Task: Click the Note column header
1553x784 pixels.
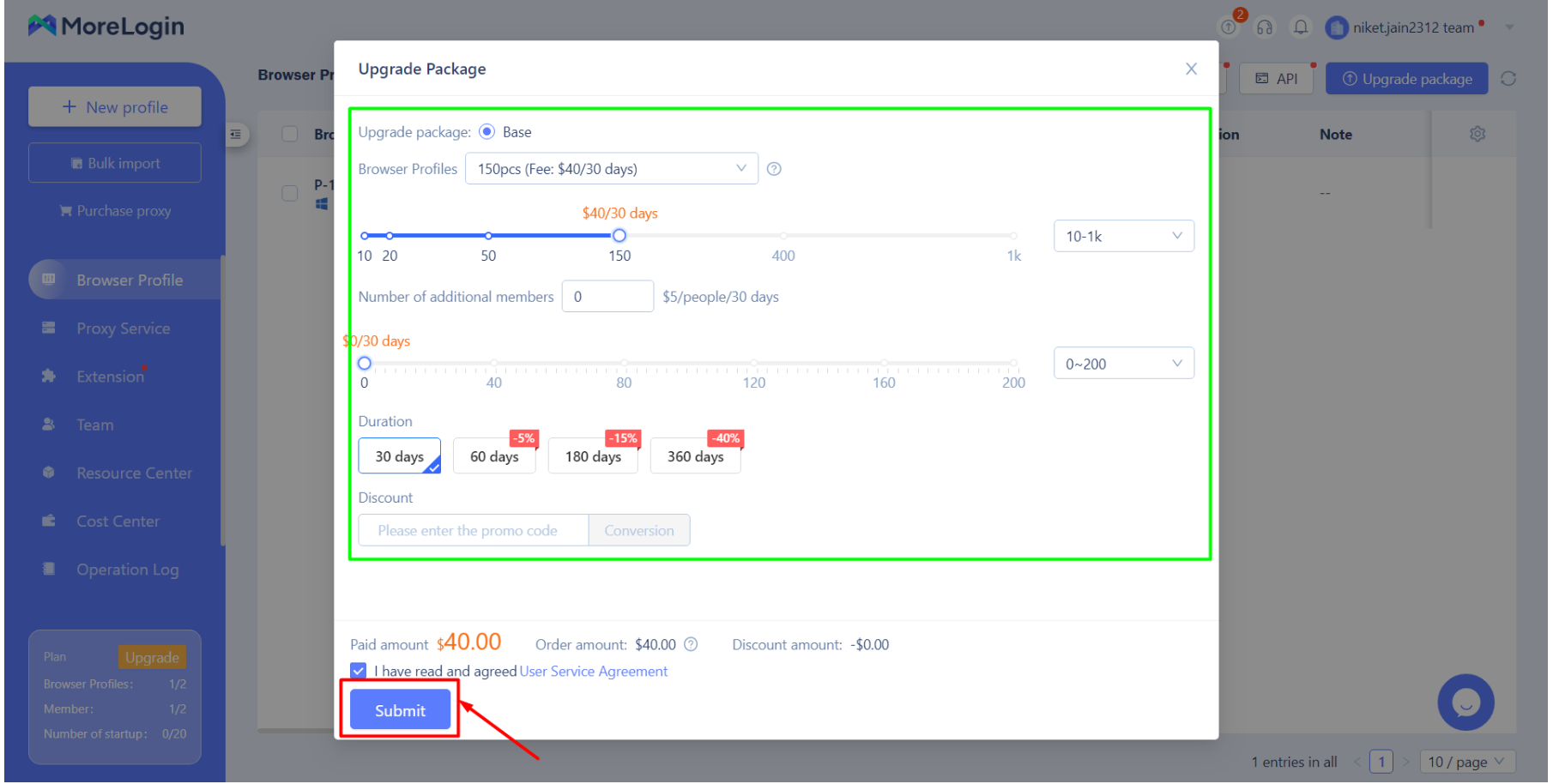Action: click(x=1336, y=135)
